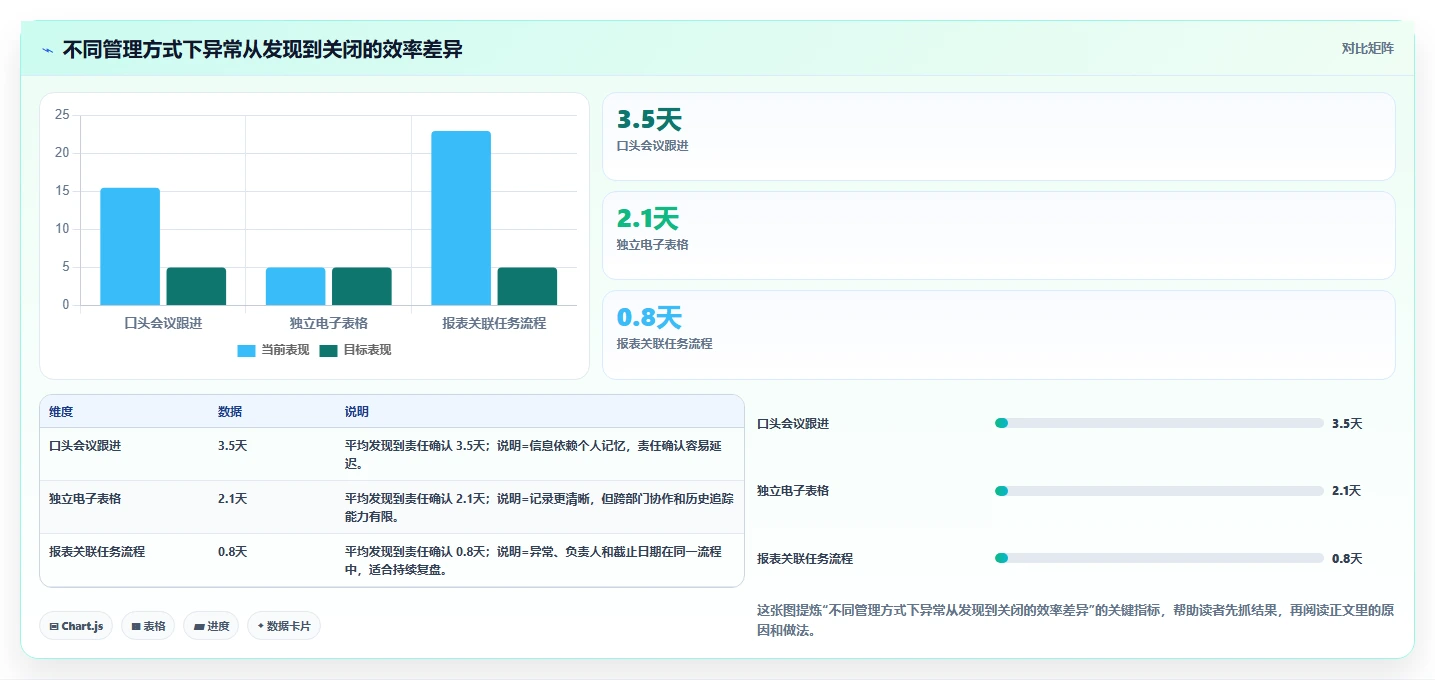Click the 口头会议跟进 table row label

pos(85,446)
